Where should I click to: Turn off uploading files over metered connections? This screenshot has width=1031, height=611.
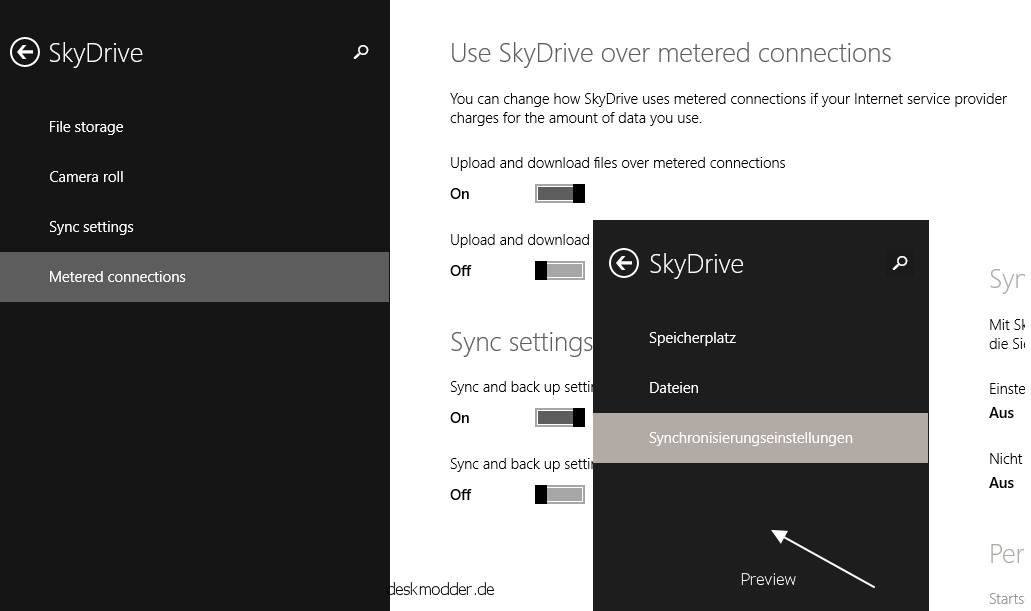coord(560,193)
